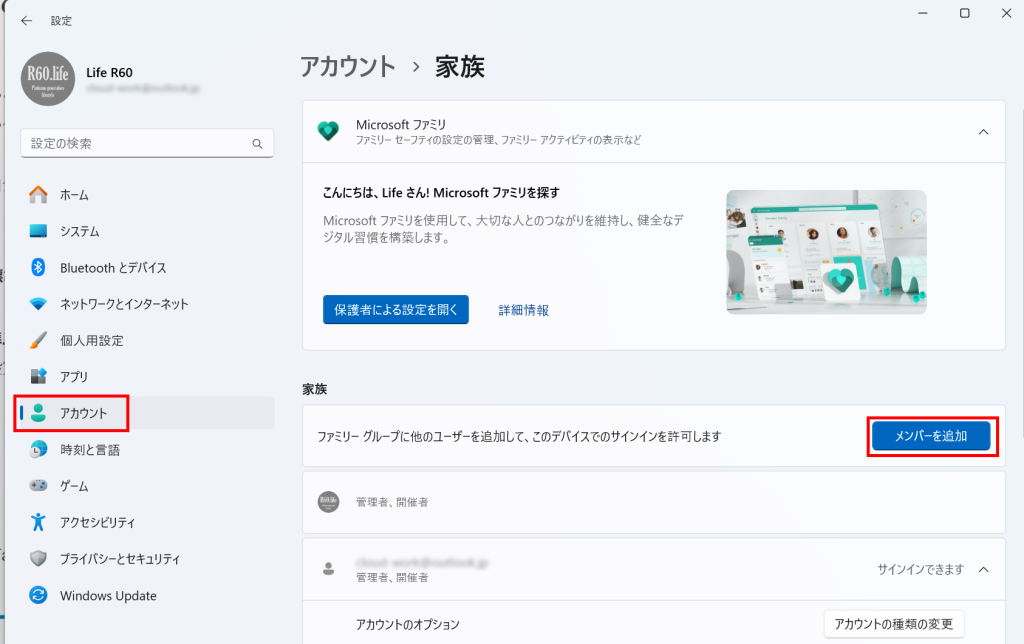Image resolution: width=1024 pixels, height=644 pixels.
Task: Go to アクセシビリティ settings
Action: pyautogui.click(x=97, y=522)
